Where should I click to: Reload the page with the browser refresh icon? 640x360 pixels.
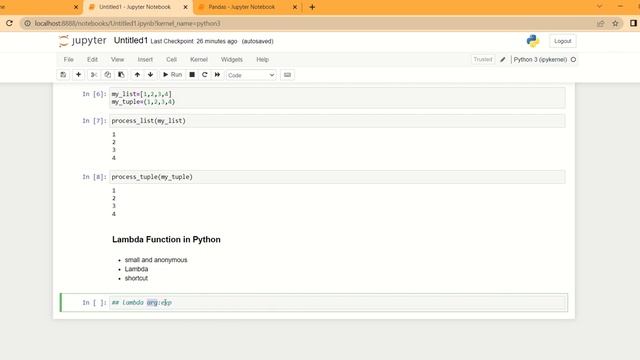[x=9, y=23]
